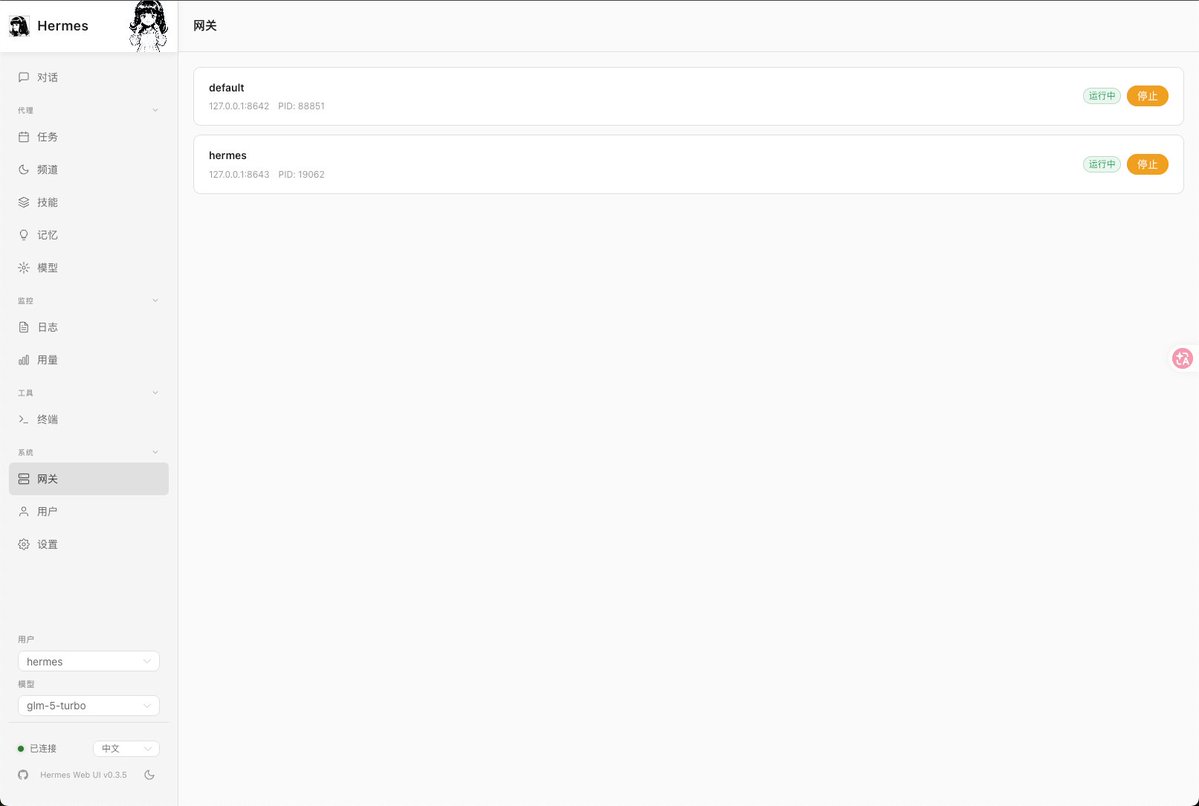Image resolution: width=1199 pixels, height=806 pixels.
Task: Click the sparkle icon beside 模型
Action: coord(24,268)
